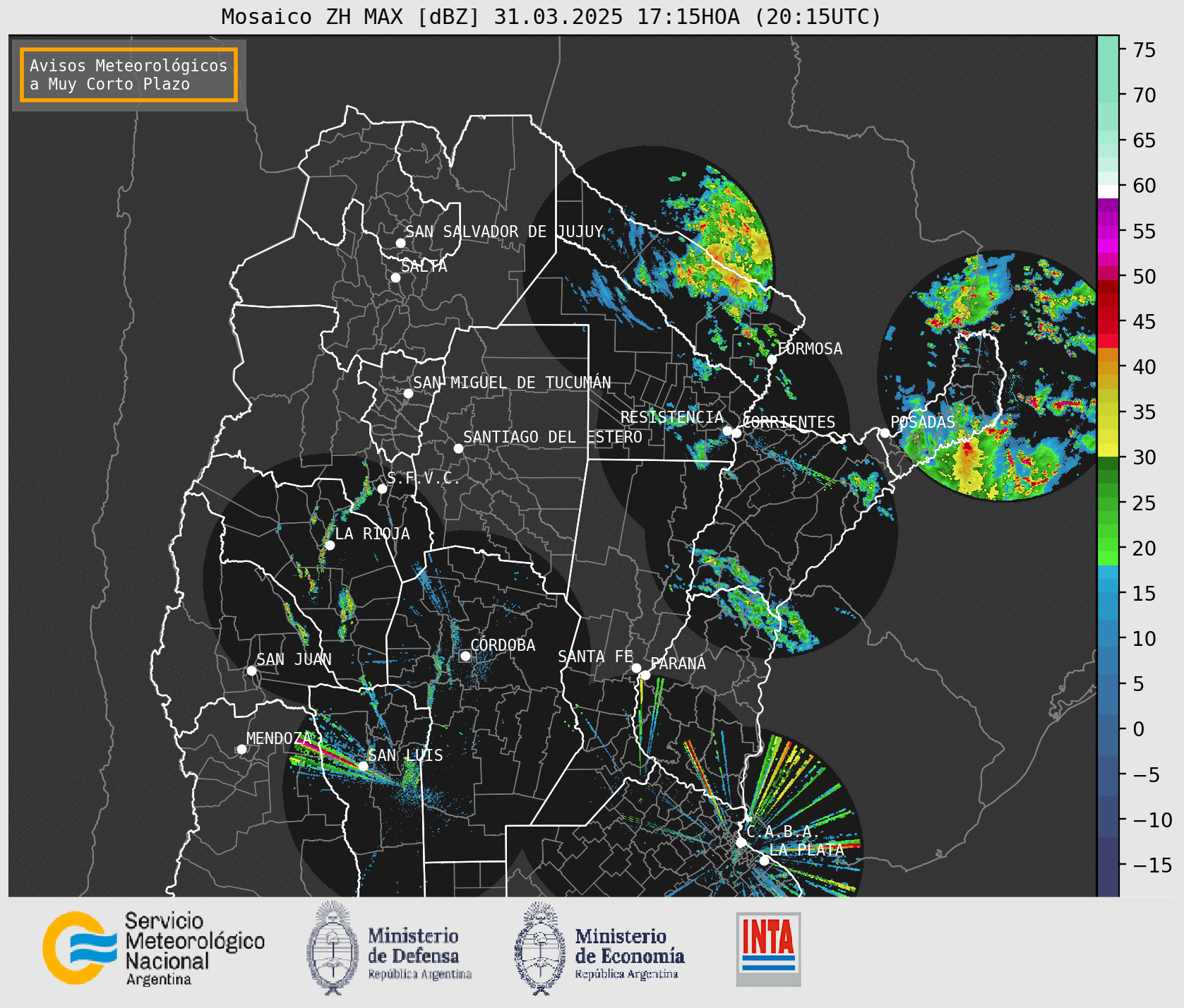Image resolution: width=1184 pixels, height=1008 pixels.
Task: Click the 60 dBZ scale label
Action: tap(1144, 186)
